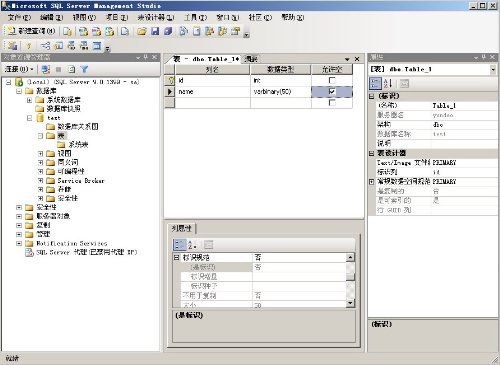Click the Stop icon in Object Explorer toolbar

pos(59,69)
